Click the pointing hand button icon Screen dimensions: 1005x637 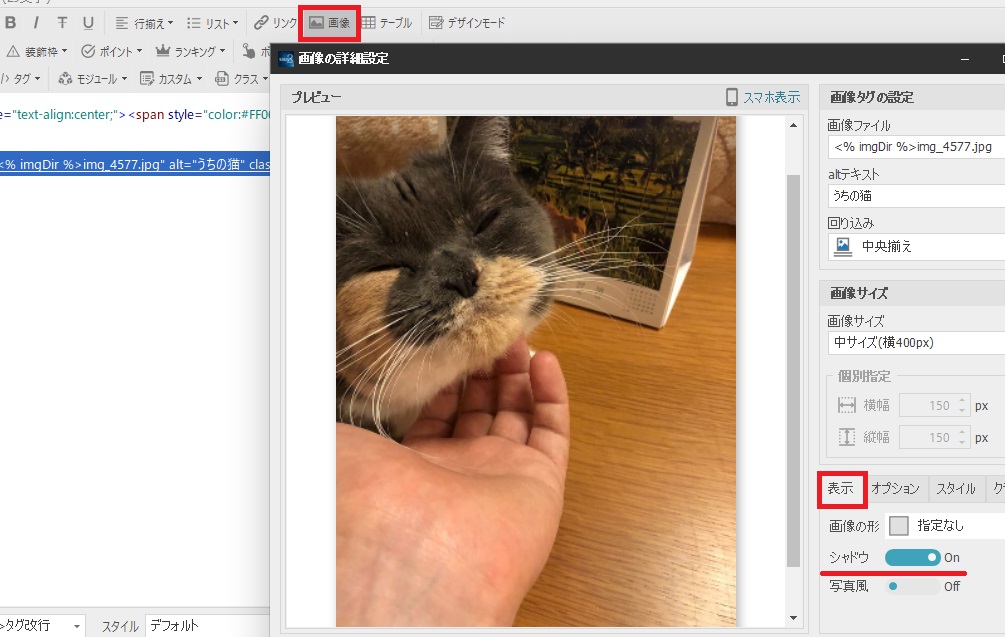[249, 51]
